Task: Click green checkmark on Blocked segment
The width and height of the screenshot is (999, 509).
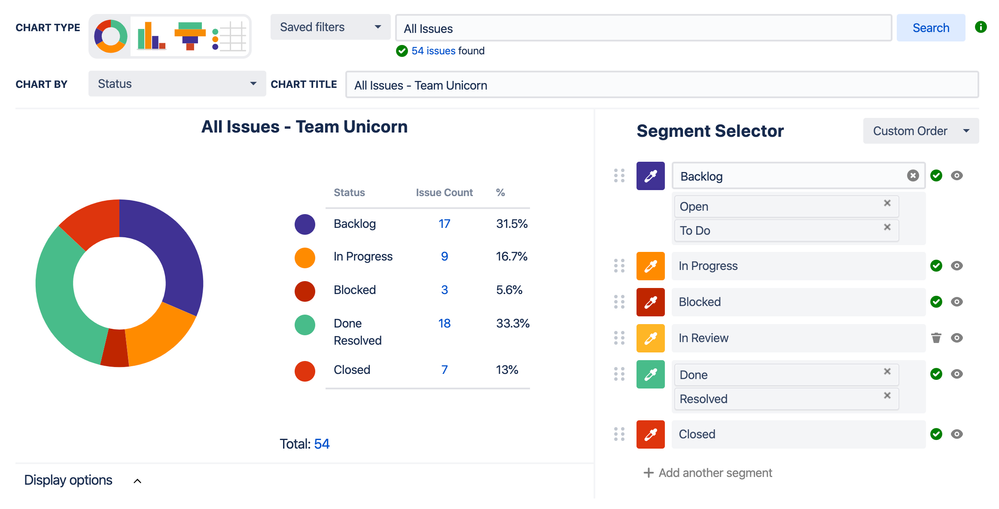Action: pyautogui.click(x=936, y=301)
